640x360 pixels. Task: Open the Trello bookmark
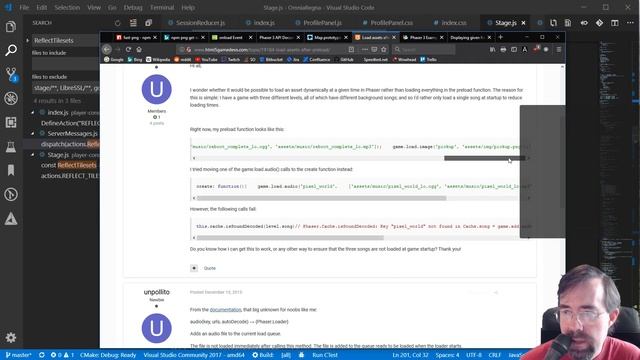tap(429, 60)
